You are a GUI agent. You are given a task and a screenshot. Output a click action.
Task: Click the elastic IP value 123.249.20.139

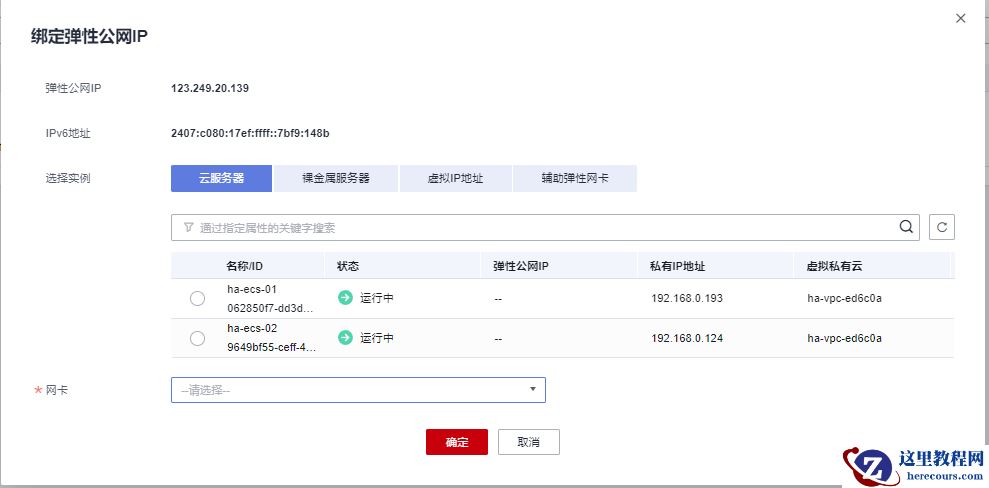[x=209, y=88]
